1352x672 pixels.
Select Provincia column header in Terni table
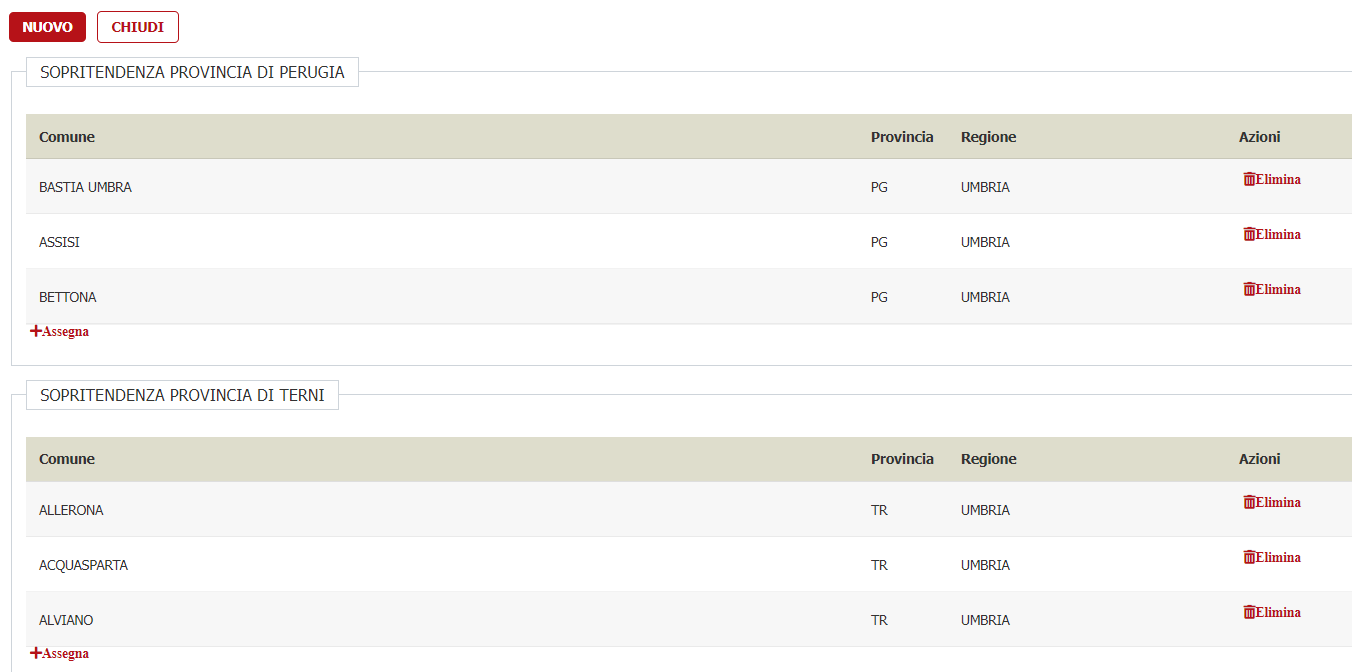(x=902, y=459)
